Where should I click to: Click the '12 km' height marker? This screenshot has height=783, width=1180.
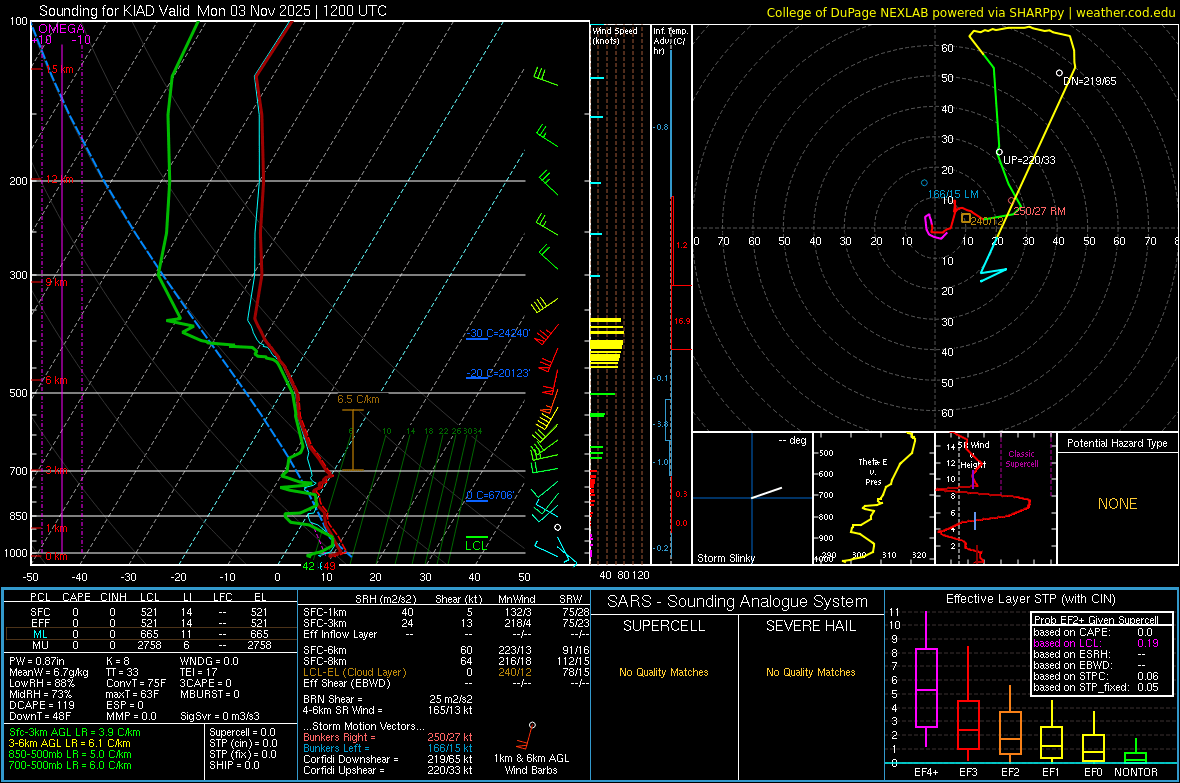[x=59, y=179]
